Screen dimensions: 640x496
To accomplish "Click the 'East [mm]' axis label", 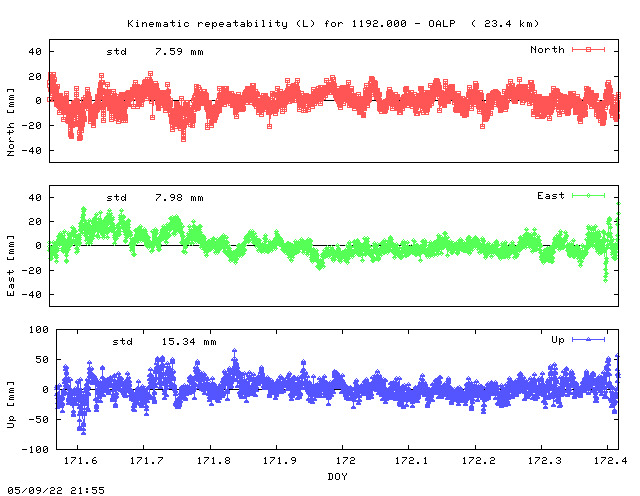I will (x=11, y=266).
